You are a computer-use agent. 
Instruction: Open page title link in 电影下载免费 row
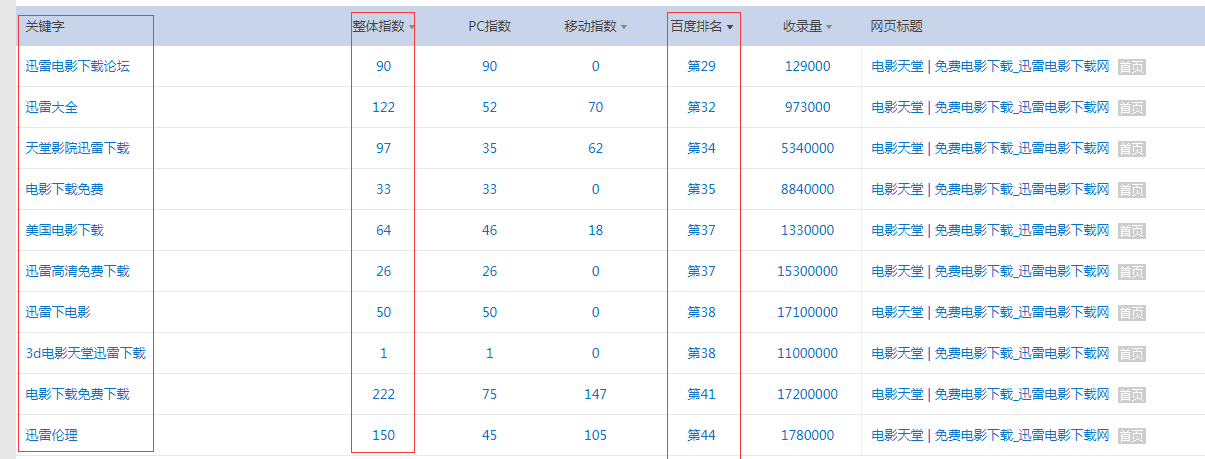click(990, 189)
